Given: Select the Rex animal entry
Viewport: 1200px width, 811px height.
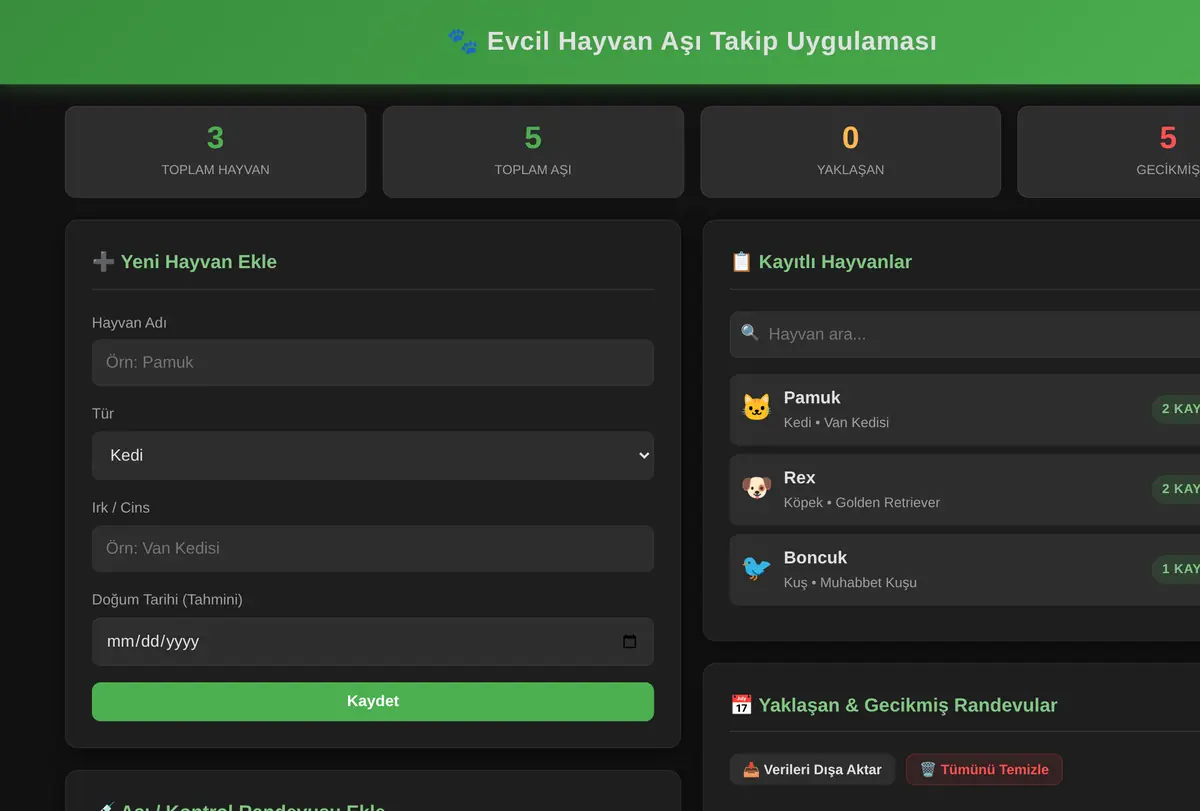Looking at the screenshot, I should pyautogui.click(x=965, y=490).
